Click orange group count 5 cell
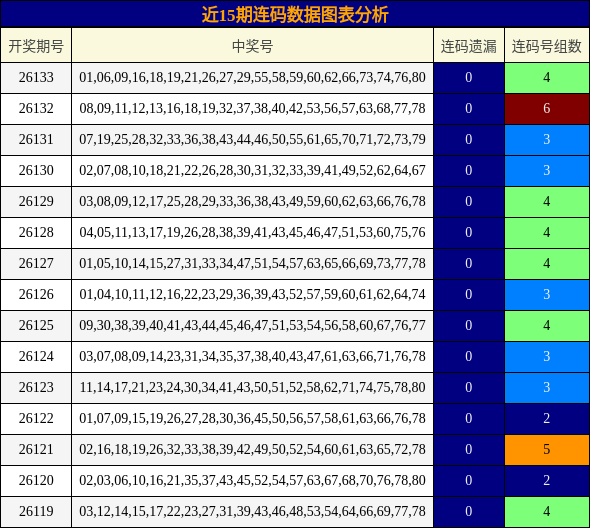This screenshot has height=528, width=590. coord(547,449)
